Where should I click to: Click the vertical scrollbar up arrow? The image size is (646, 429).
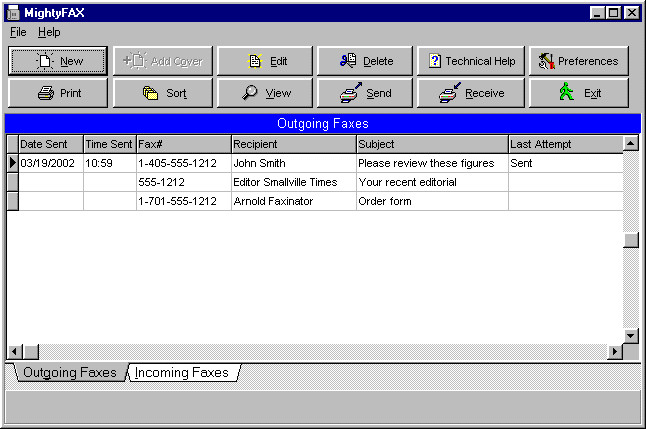[x=631, y=143]
